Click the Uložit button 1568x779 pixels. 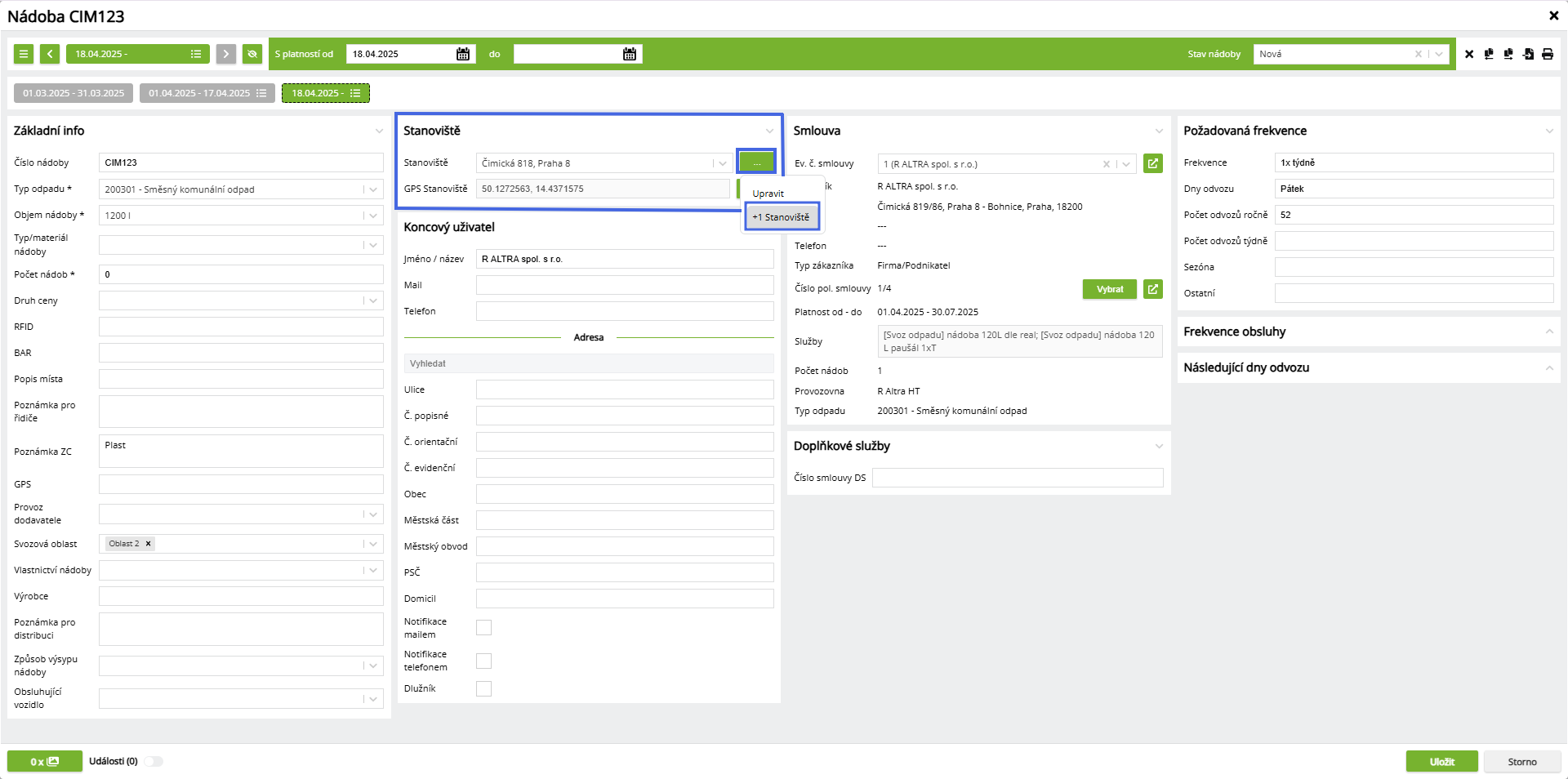(x=1441, y=762)
